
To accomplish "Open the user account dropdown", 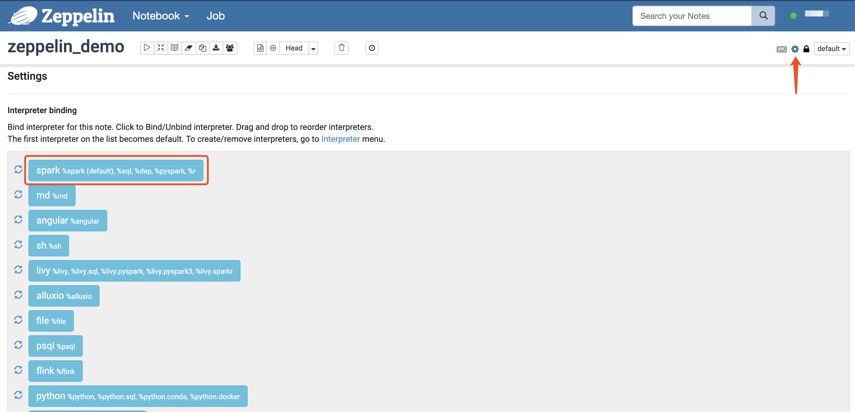I will (817, 15).
